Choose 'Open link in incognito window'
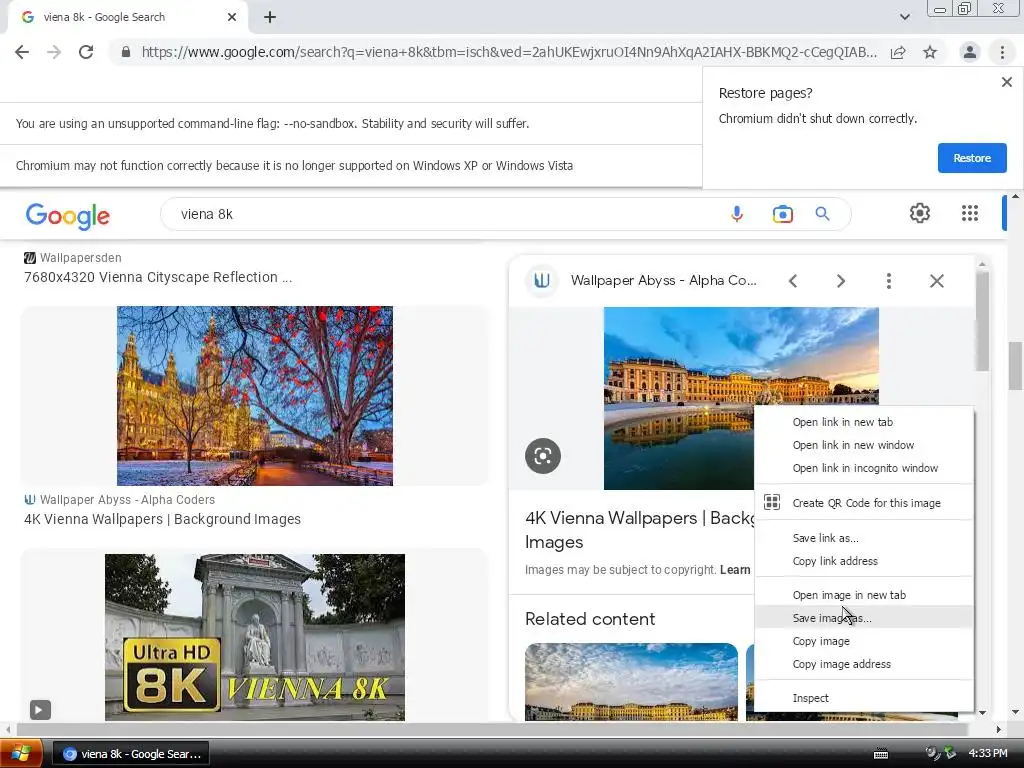This screenshot has height=768, width=1024. tap(863, 468)
